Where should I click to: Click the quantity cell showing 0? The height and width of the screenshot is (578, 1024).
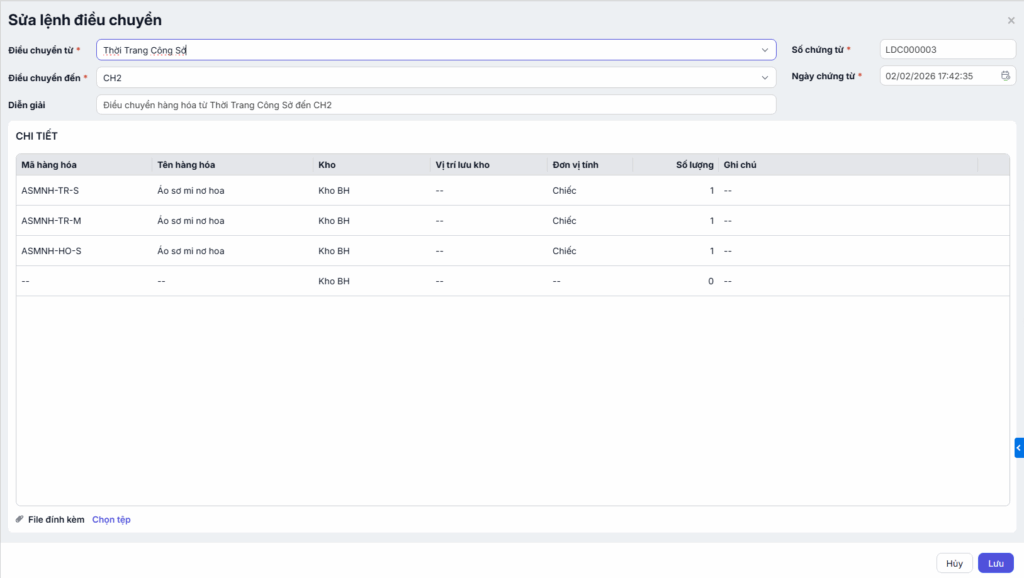(710, 281)
